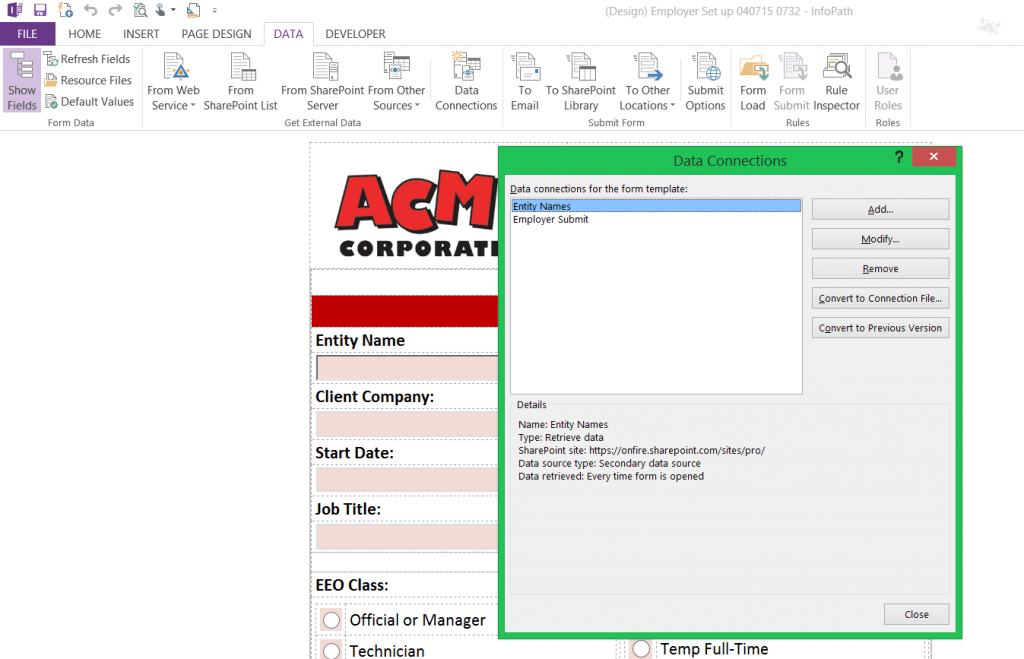The width and height of the screenshot is (1024, 659).
Task: Expand the quick access toolbar customize arrow
Action: point(215,10)
